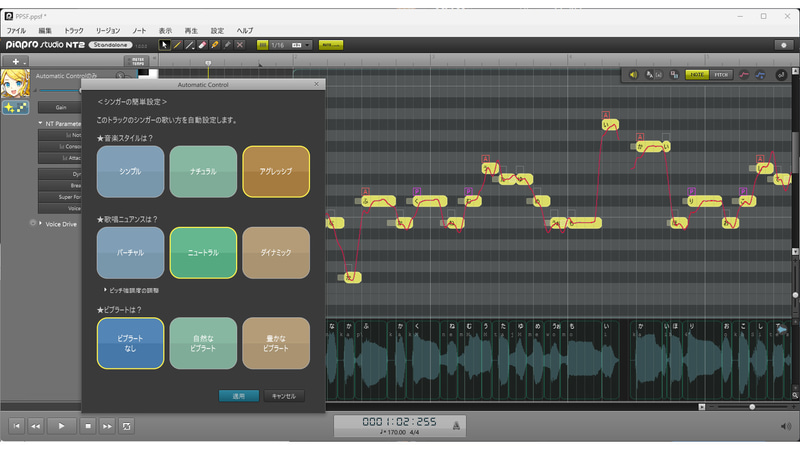This screenshot has width=800, height=450.
Task: Choose the シンプル music style
Action: pos(131,172)
